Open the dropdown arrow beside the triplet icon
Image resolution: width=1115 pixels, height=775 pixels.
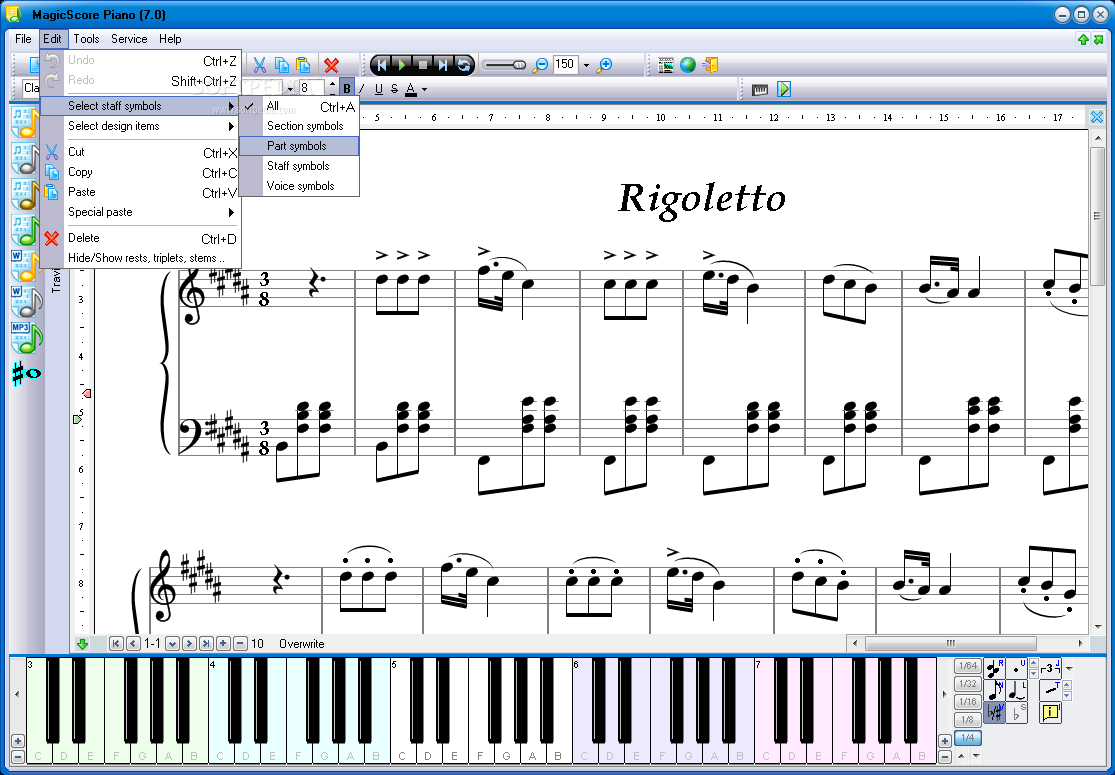pyautogui.click(x=1068, y=668)
